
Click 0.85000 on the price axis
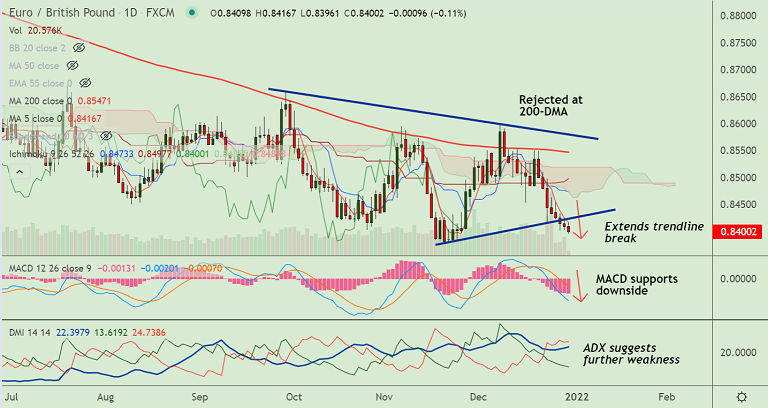coord(738,177)
